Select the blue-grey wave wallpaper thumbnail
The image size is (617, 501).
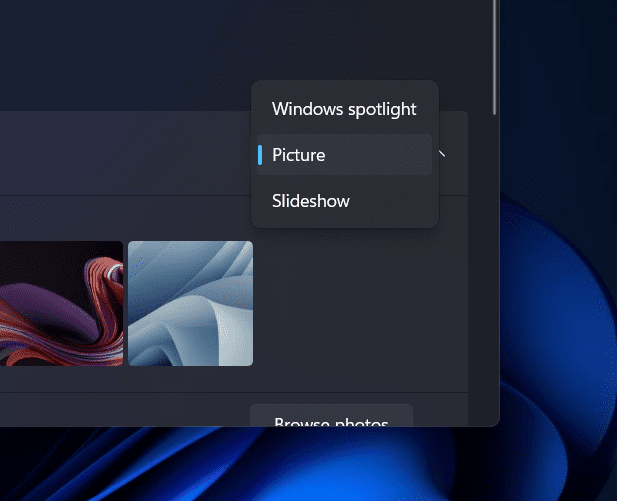(190, 303)
